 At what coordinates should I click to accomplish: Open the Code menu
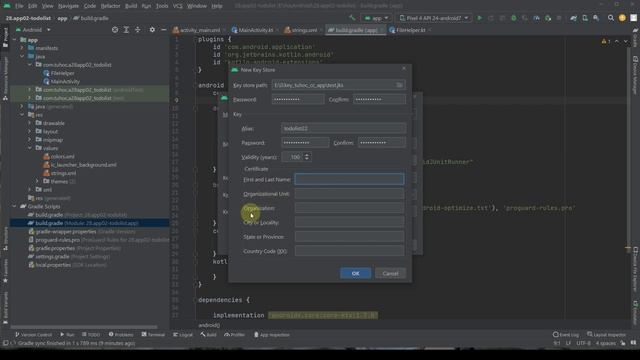tap(89, 6)
